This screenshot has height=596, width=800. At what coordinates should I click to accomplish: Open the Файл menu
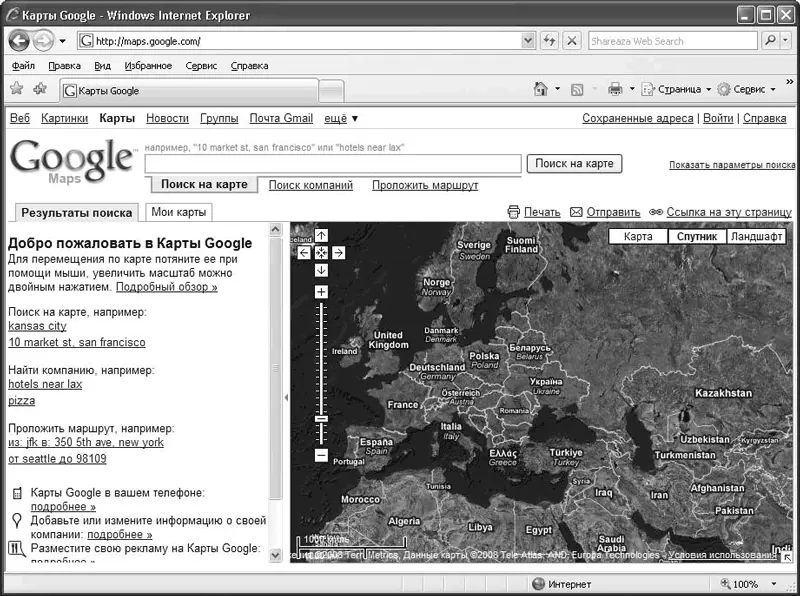coord(23,66)
